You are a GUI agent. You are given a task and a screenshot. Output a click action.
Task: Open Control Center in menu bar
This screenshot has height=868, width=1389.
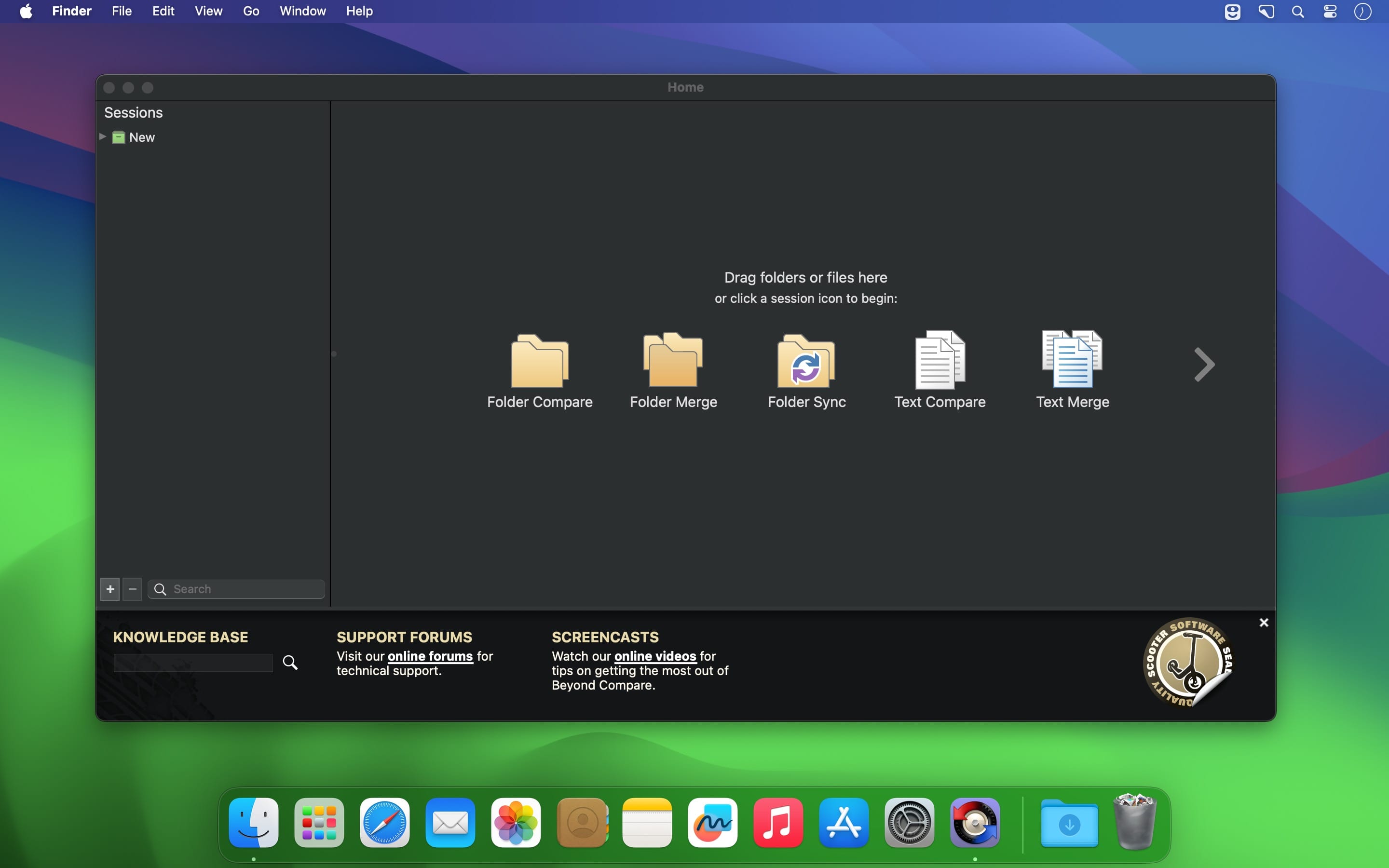tap(1330, 12)
